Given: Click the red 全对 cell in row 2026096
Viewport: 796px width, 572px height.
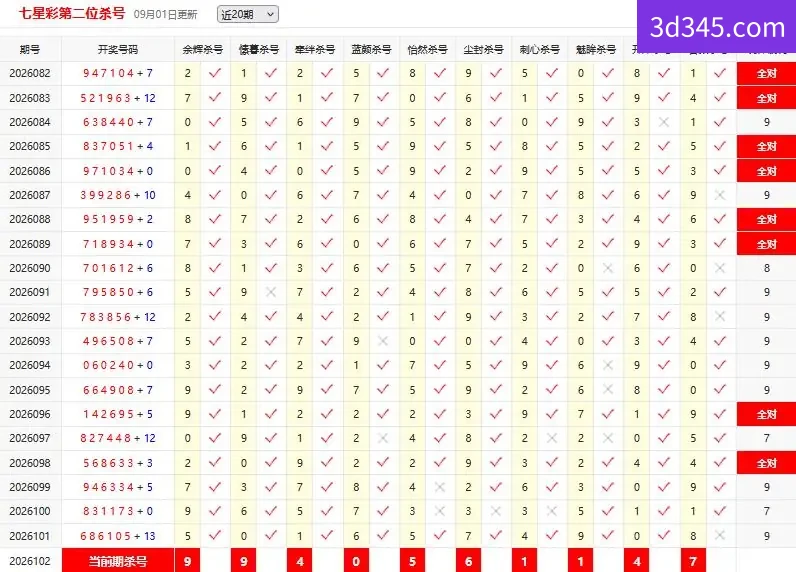Looking at the screenshot, I should [767, 414].
